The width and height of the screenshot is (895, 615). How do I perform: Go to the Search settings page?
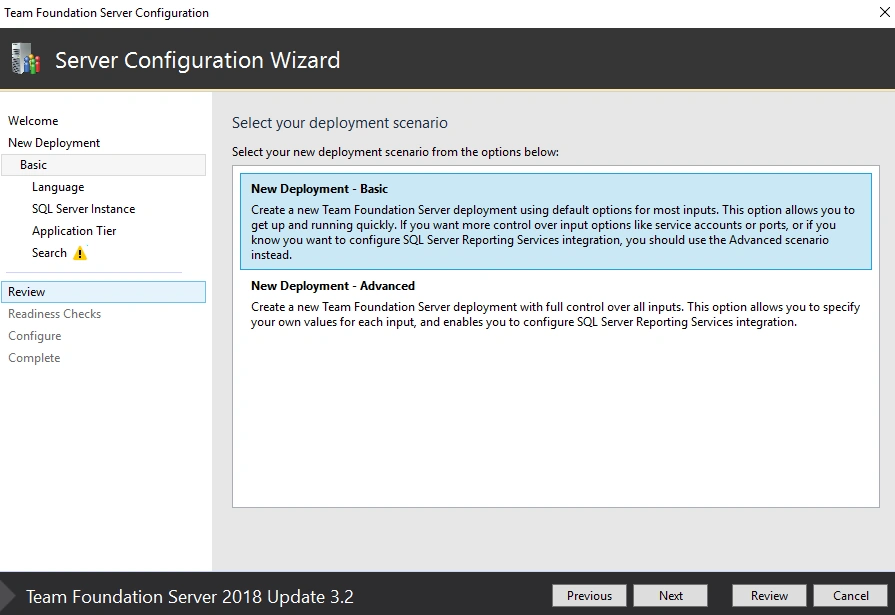click(x=49, y=253)
